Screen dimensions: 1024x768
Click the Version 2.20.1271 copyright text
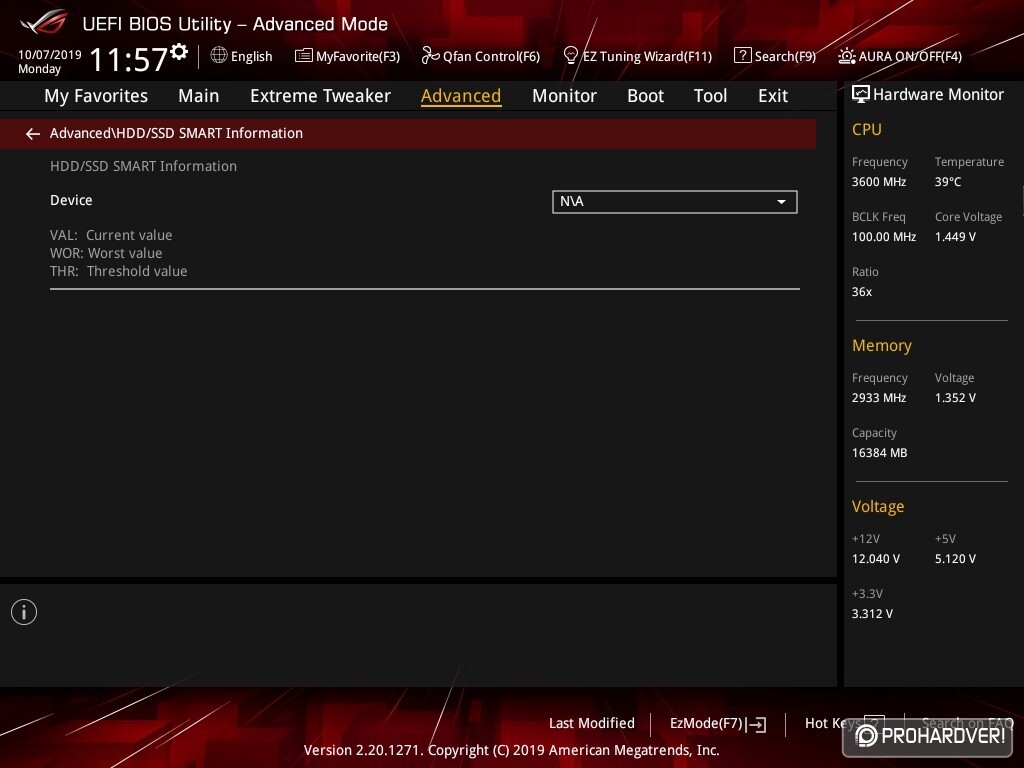click(x=511, y=750)
